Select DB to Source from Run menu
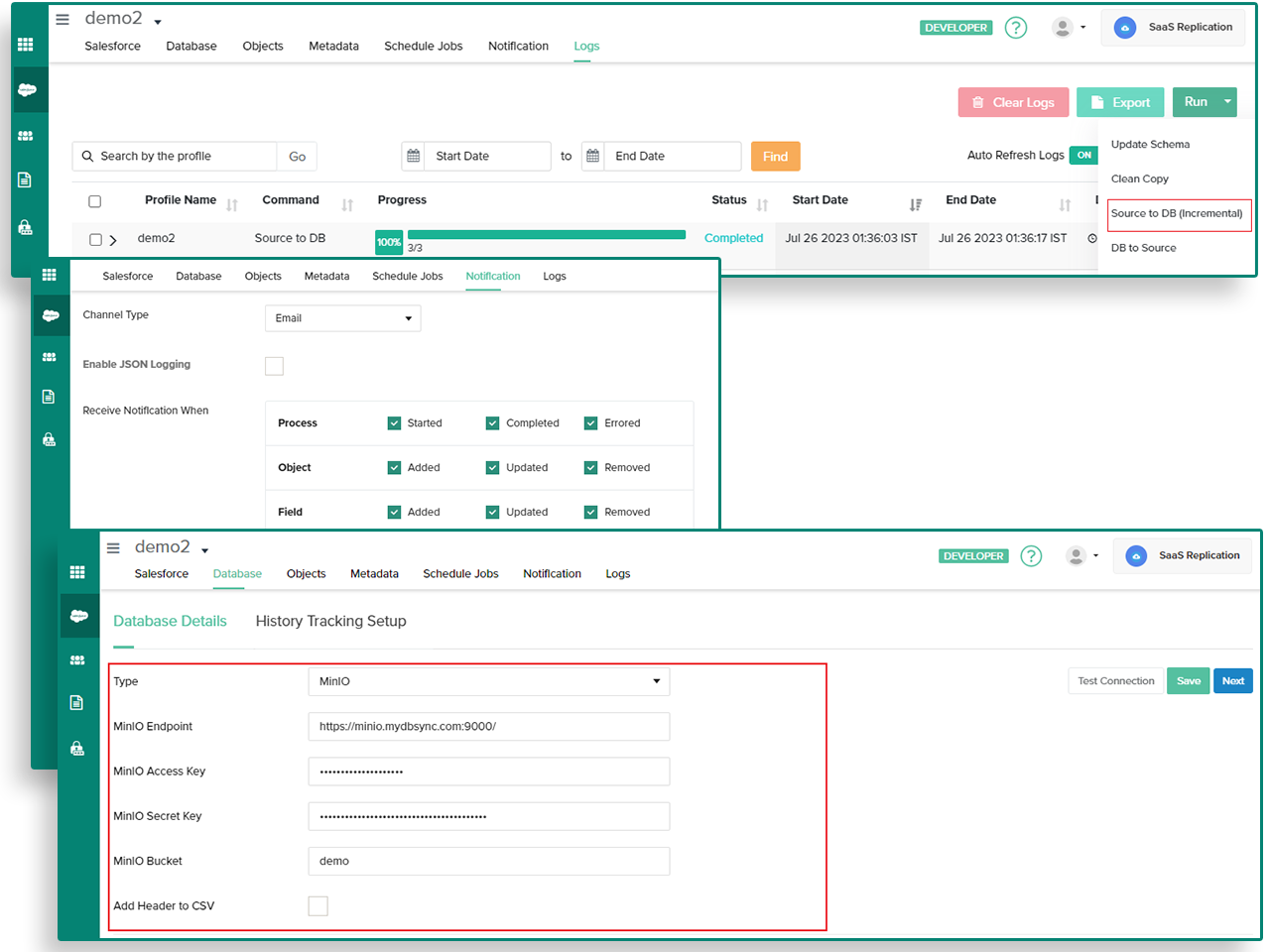 [1143, 248]
